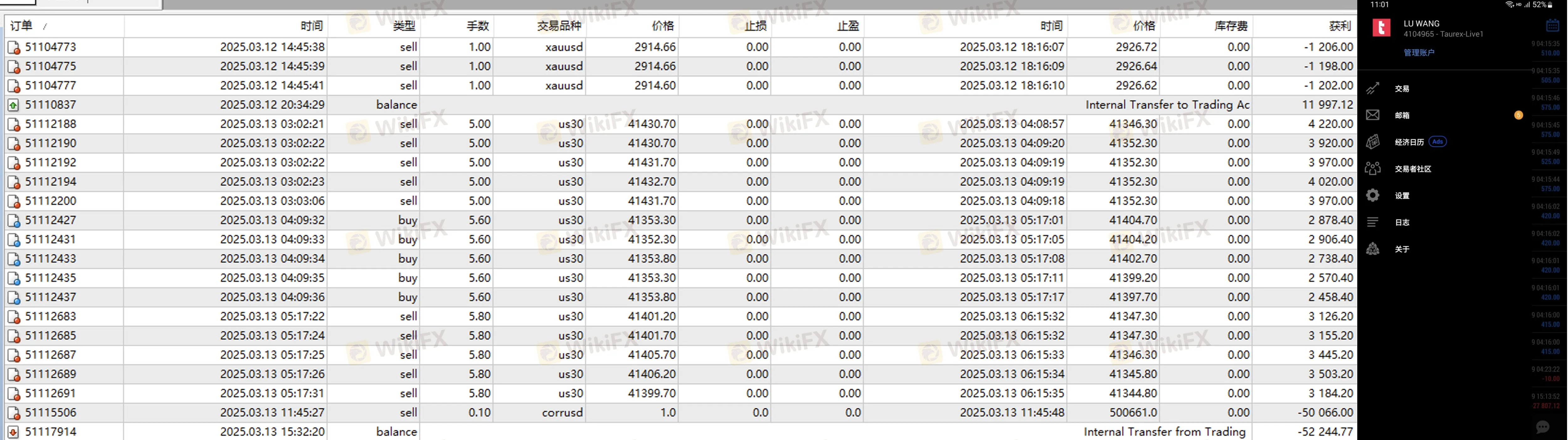1568x440 pixels.
Task: Open the 关于 about icon
Action: coord(1373,249)
